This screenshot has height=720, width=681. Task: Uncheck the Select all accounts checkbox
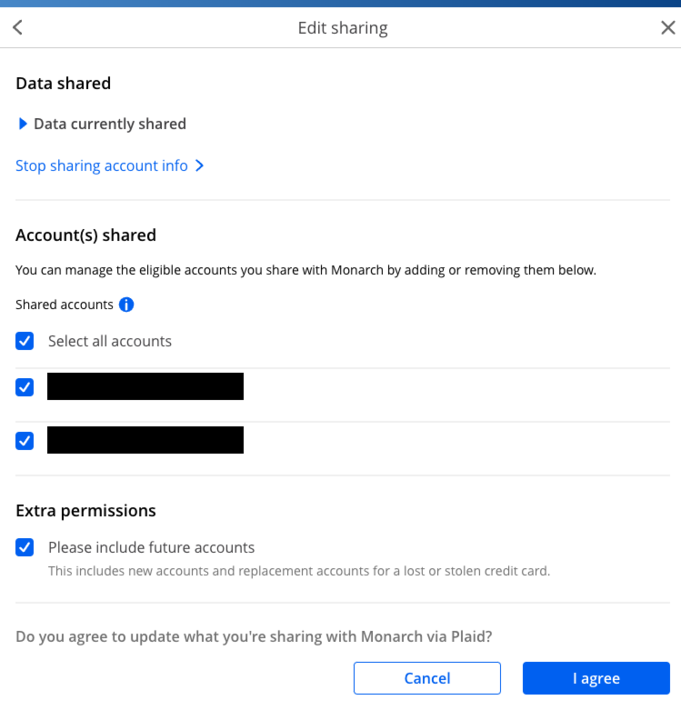(x=25, y=341)
